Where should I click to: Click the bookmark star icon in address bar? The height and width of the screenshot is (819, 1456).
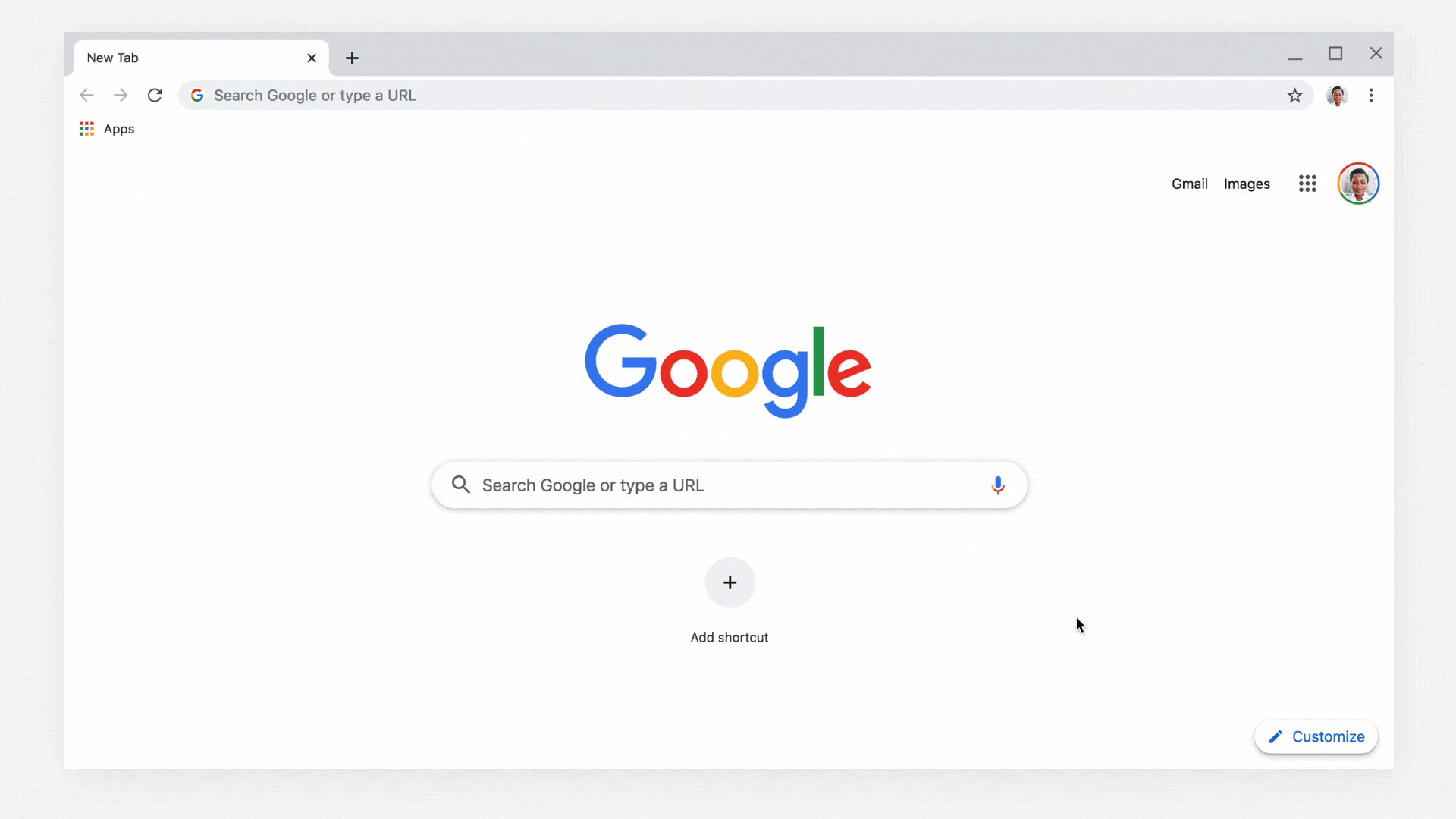pyautogui.click(x=1295, y=95)
